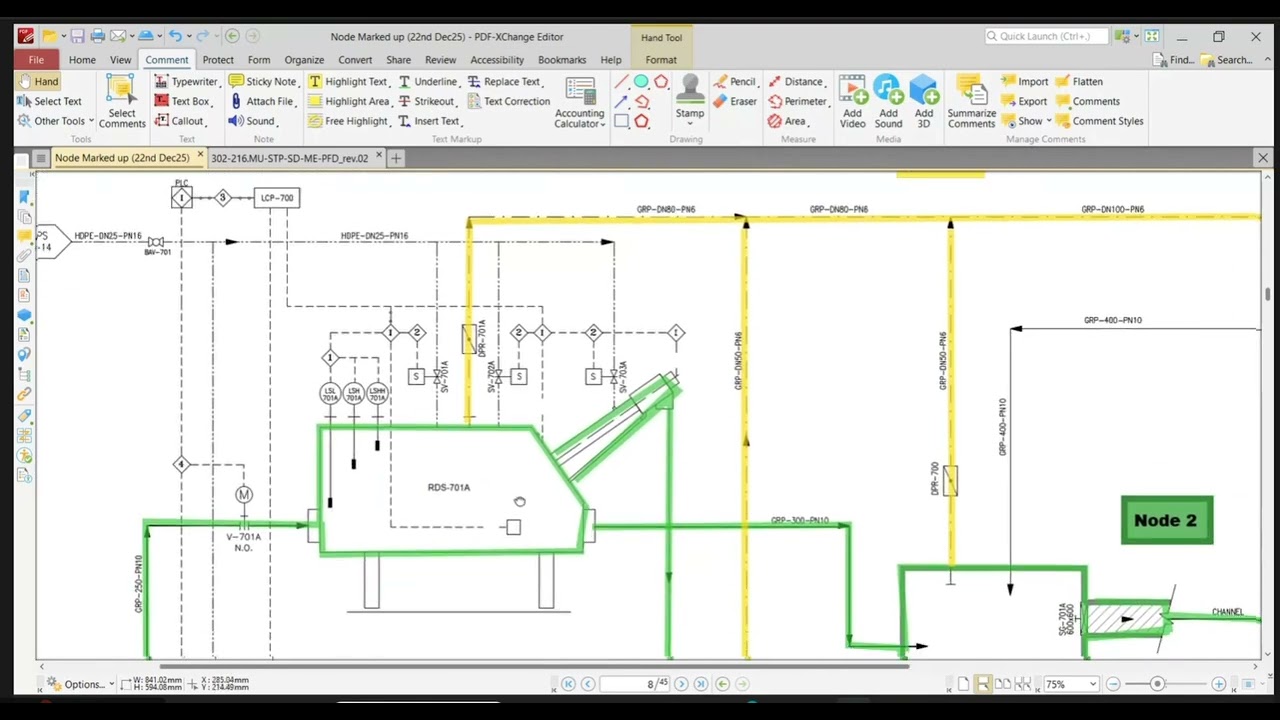
Task: Select Replace Text tool
Action: coord(504,81)
